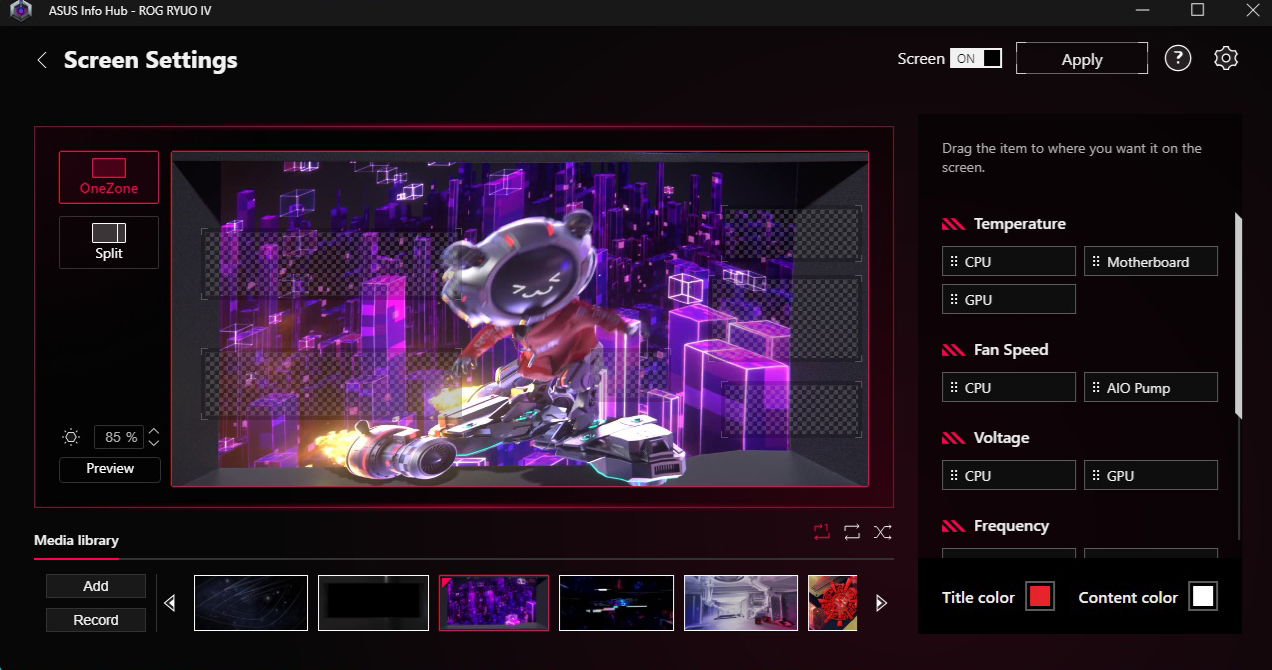This screenshot has height=670, width=1272.
Task: Show next media thumbnails with the right arrow
Action: click(881, 603)
